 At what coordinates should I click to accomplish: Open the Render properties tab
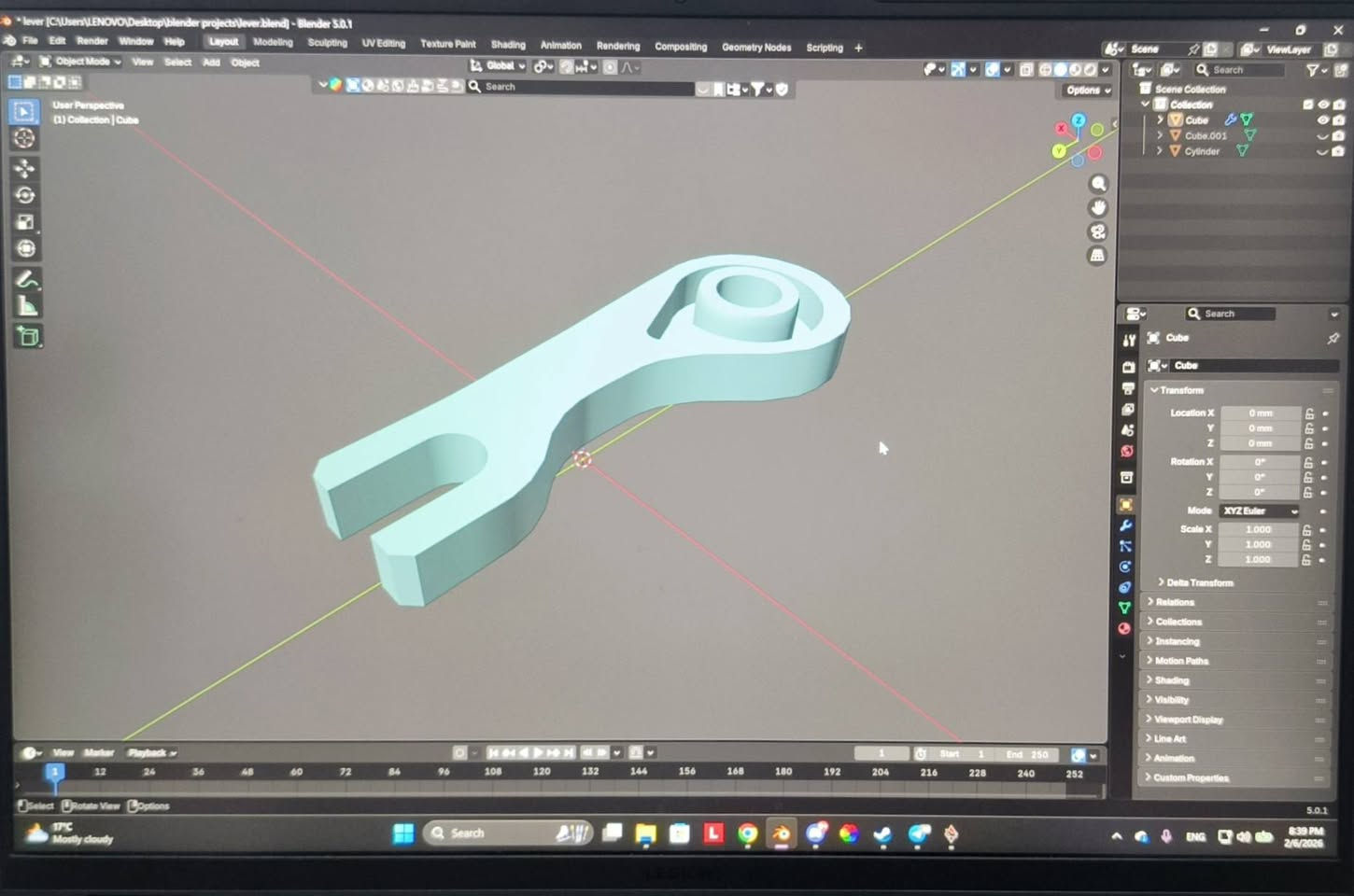pyautogui.click(x=1126, y=365)
